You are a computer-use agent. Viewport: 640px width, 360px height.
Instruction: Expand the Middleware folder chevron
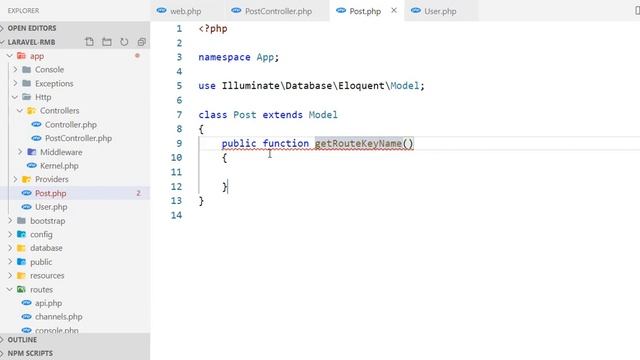pos(20,152)
